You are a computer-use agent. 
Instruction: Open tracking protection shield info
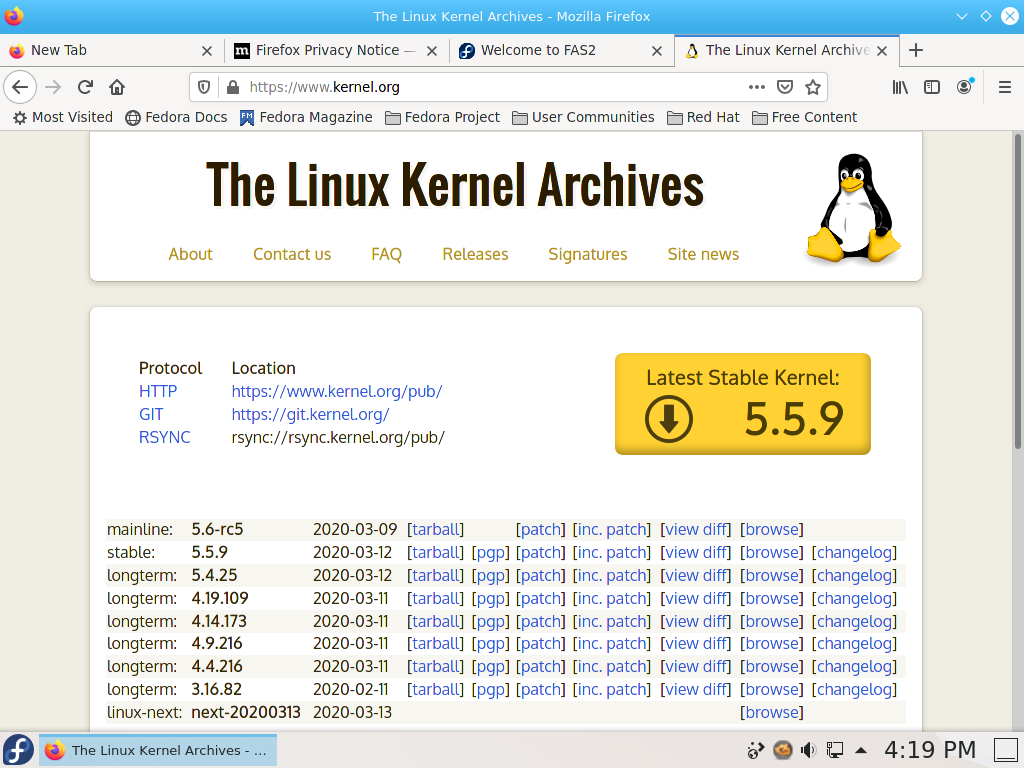pos(204,87)
